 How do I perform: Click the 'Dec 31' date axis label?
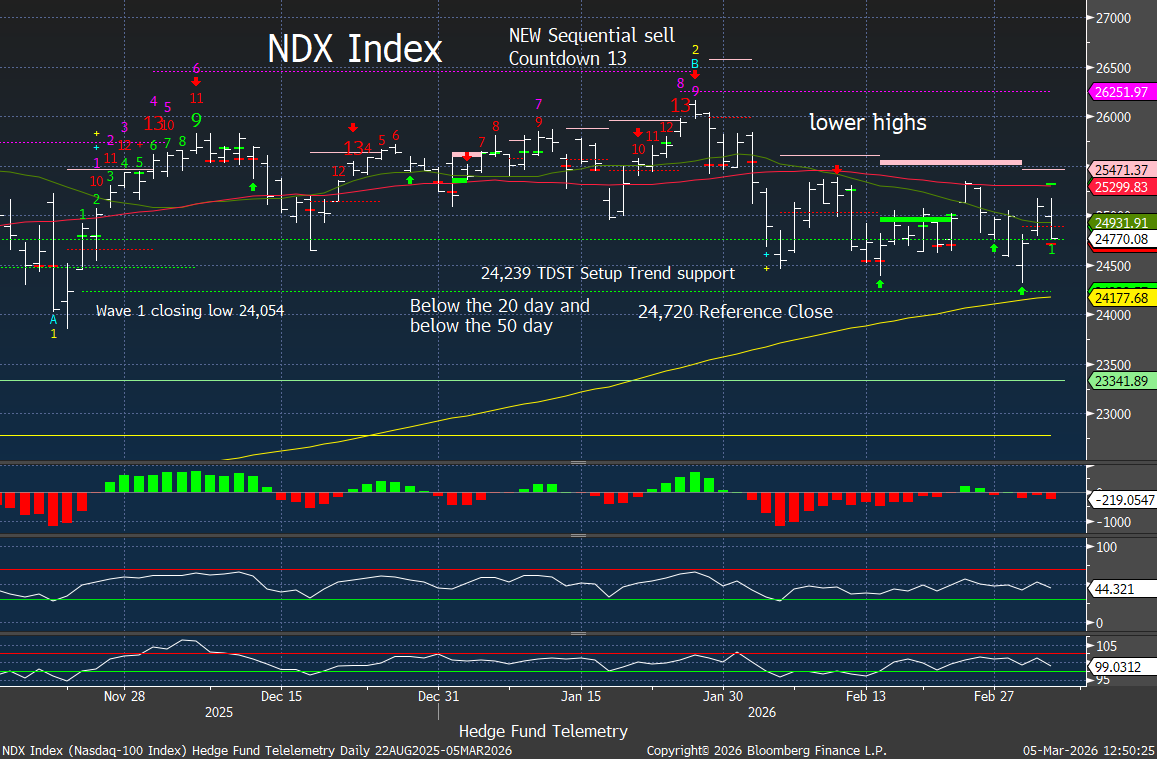tap(438, 696)
